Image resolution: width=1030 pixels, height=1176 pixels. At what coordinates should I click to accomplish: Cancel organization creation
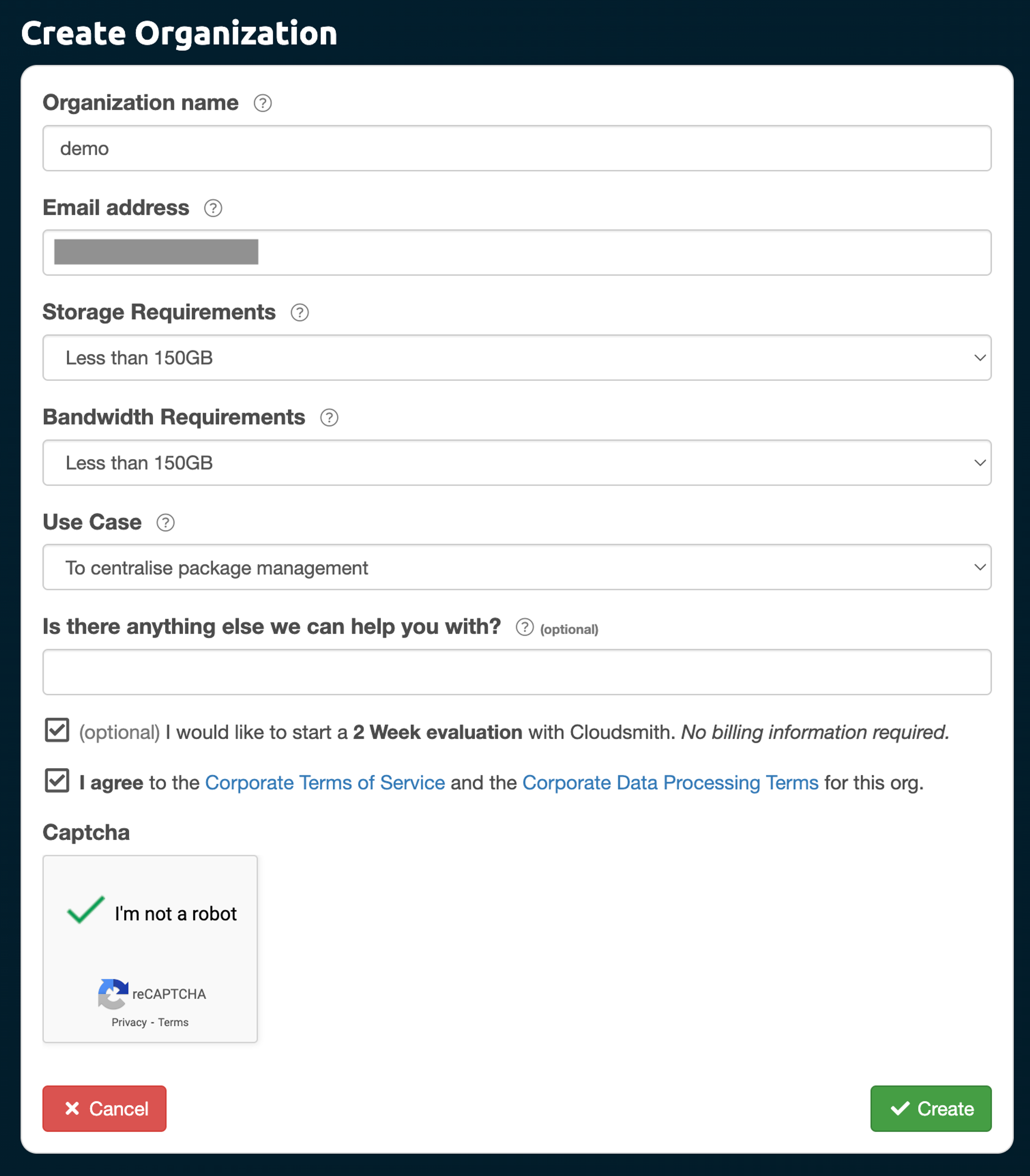click(104, 1109)
